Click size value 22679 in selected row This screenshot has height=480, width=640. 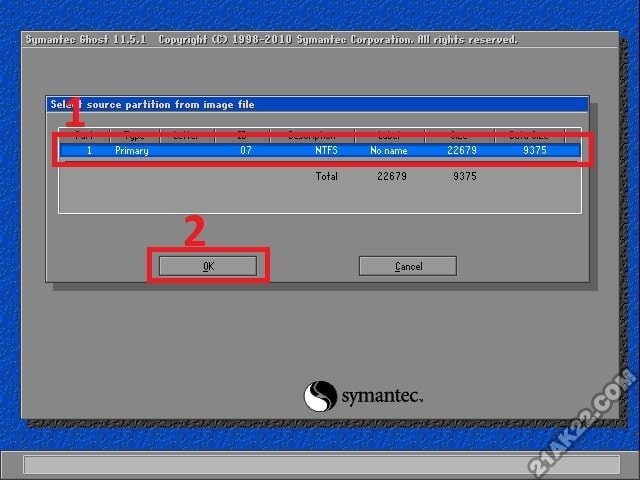462,150
